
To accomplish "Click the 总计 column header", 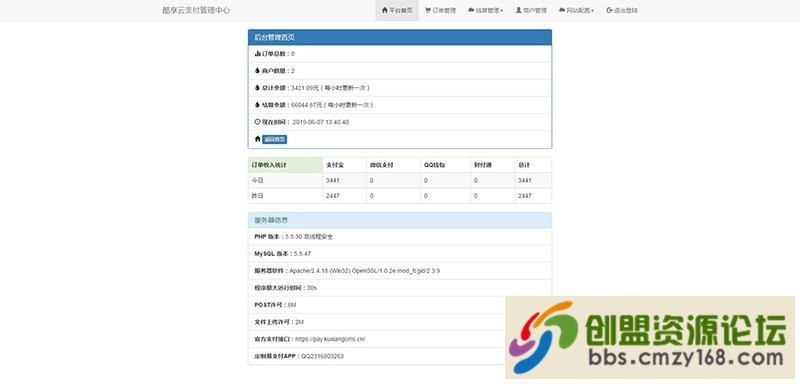I will click(533, 165).
